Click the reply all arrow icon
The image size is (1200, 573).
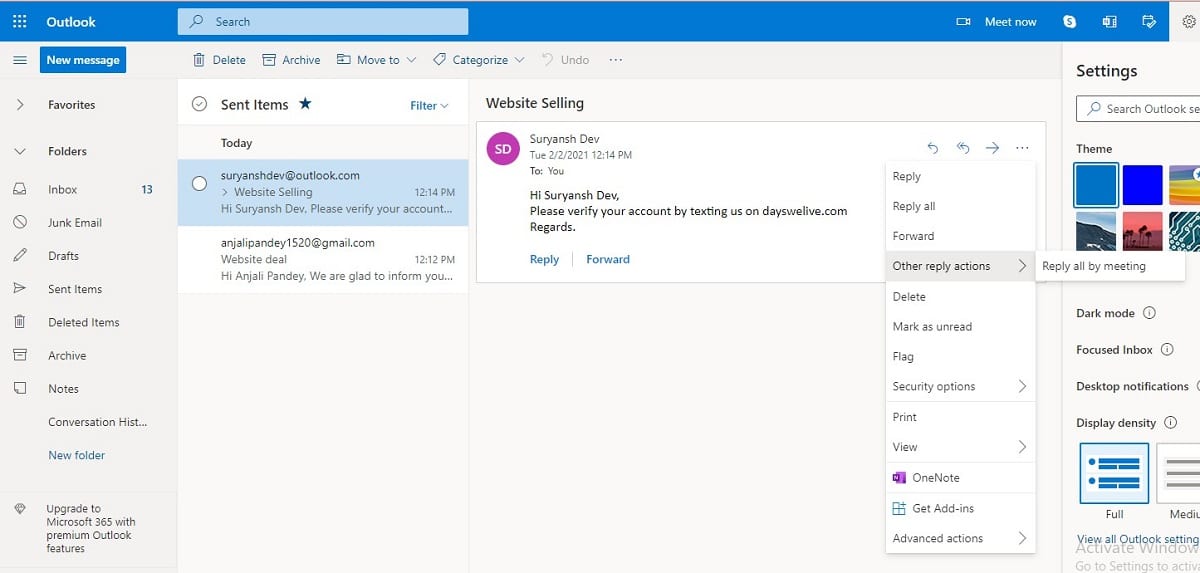[963, 148]
